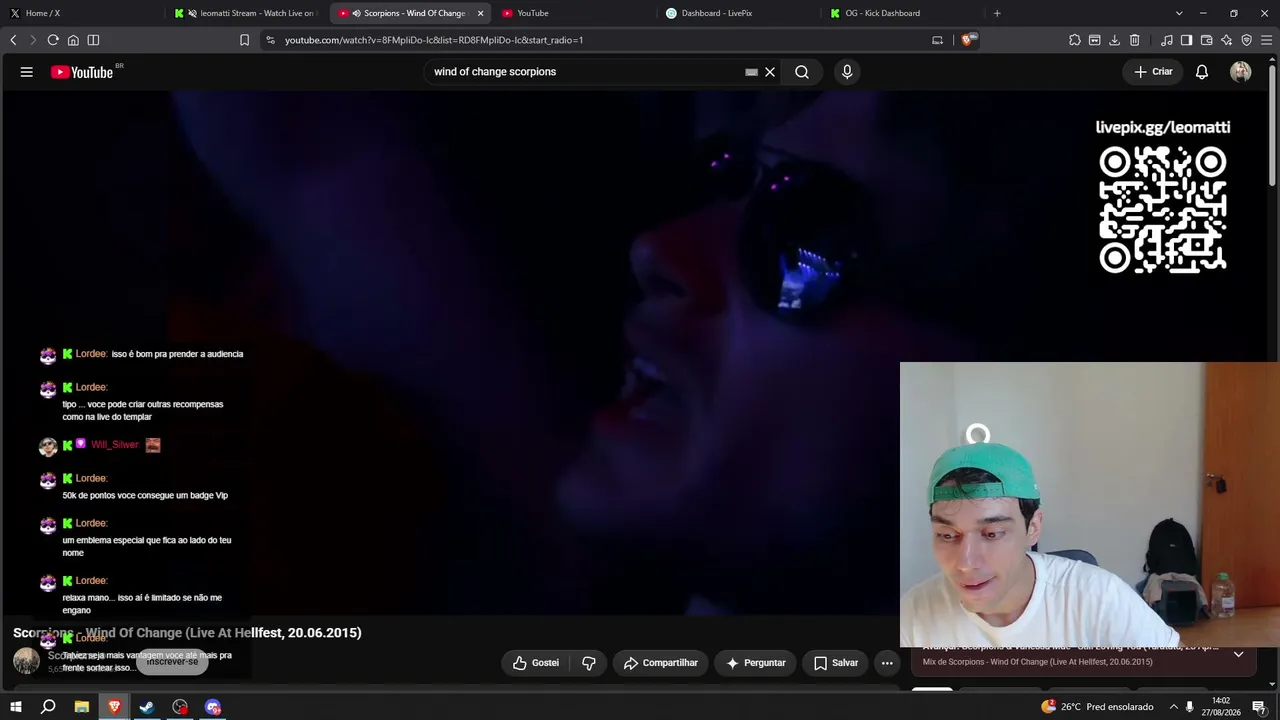Image resolution: width=1280 pixels, height=720 pixels.
Task: View site information next to the URL
Action: 270,40
